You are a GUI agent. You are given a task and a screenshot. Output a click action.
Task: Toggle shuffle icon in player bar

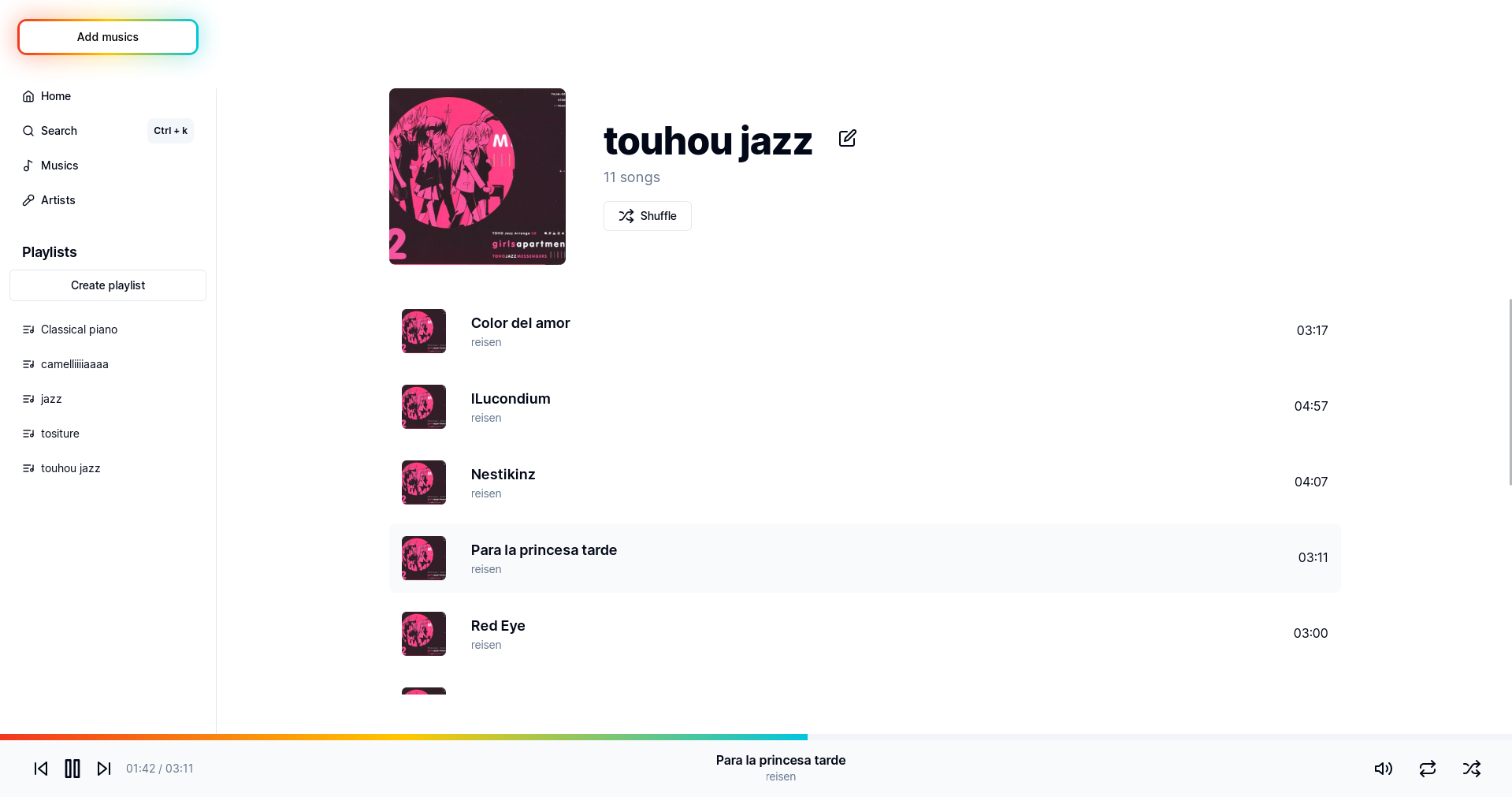(1472, 769)
